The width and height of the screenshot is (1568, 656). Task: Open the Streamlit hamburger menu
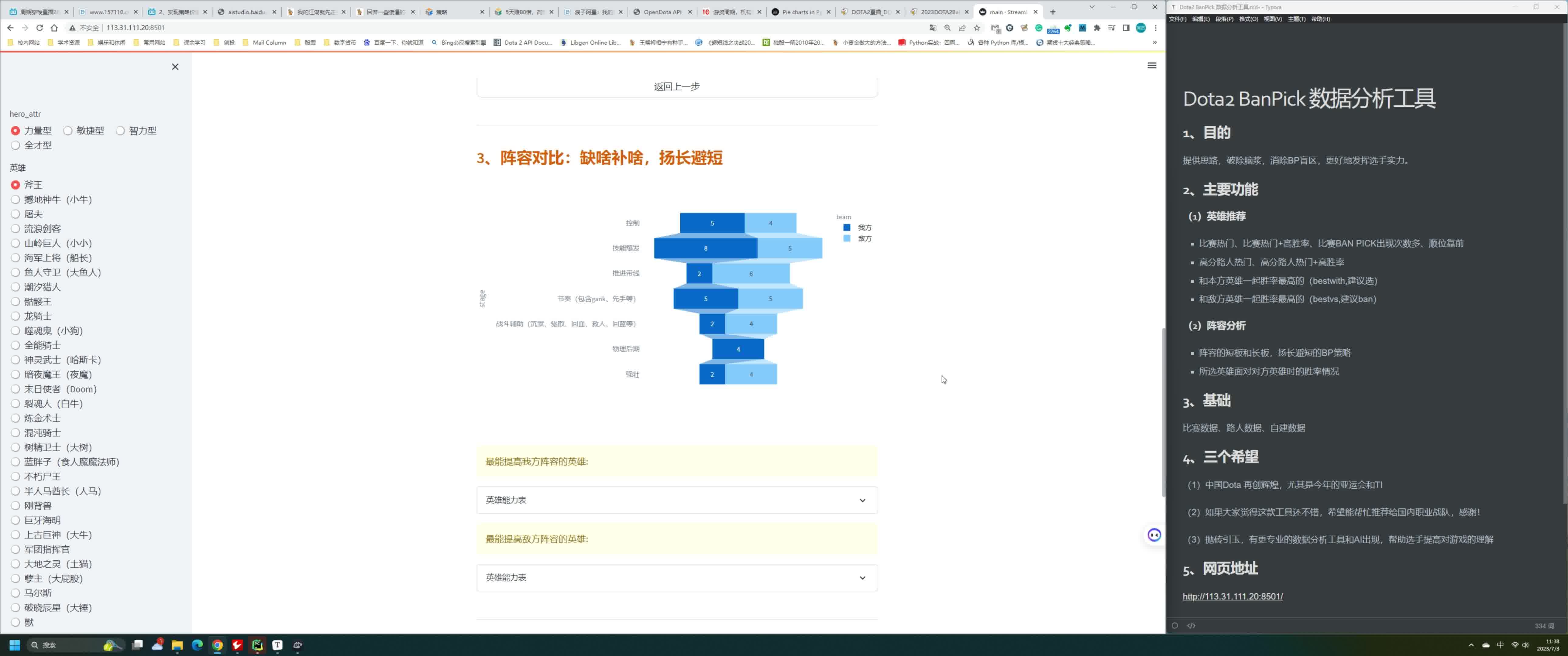(x=1152, y=65)
